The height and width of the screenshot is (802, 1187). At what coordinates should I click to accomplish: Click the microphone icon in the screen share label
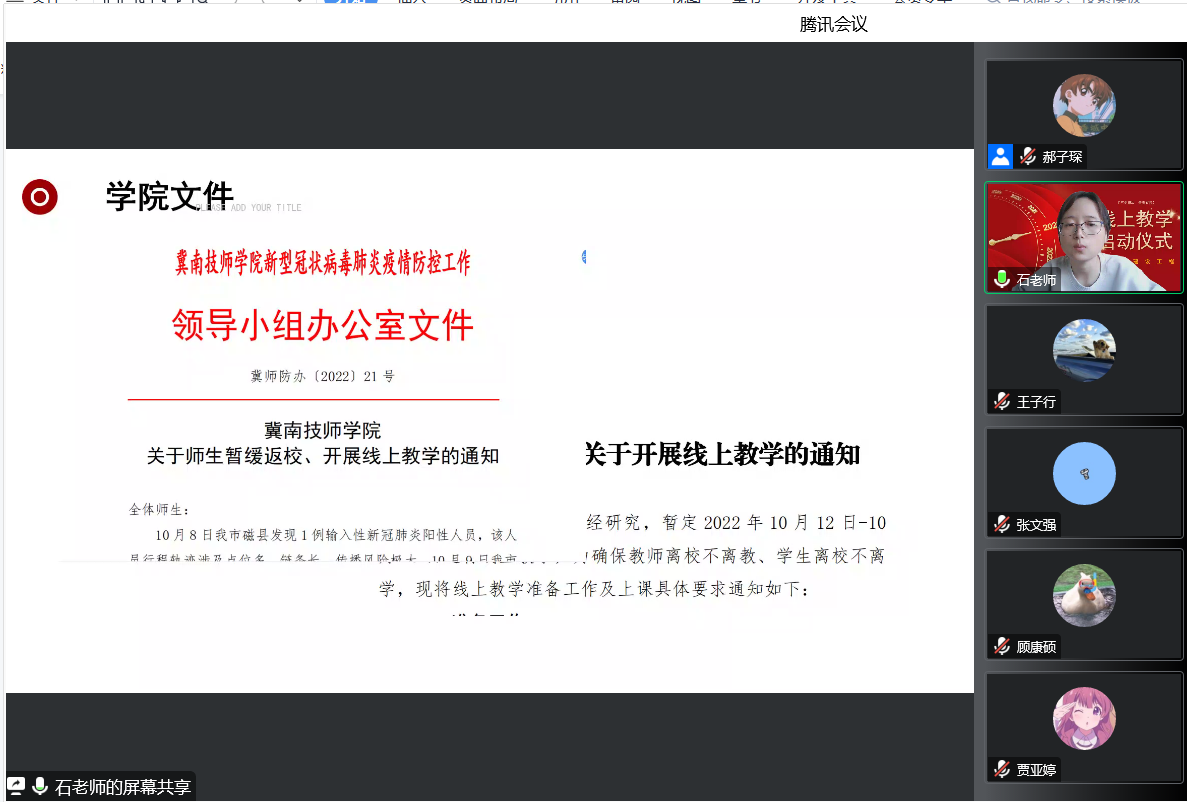tap(40, 786)
